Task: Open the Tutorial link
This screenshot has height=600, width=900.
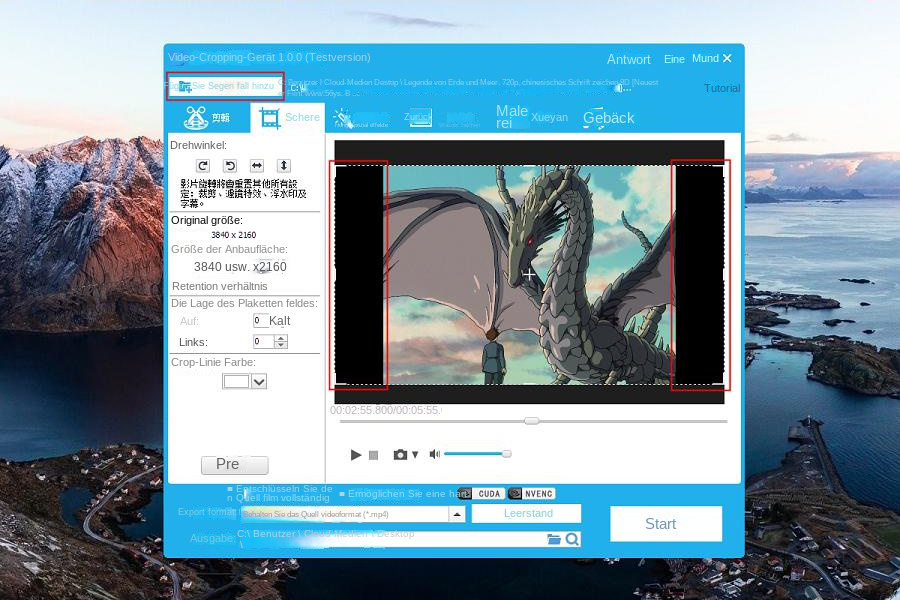Action: pyautogui.click(x=721, y=88)
